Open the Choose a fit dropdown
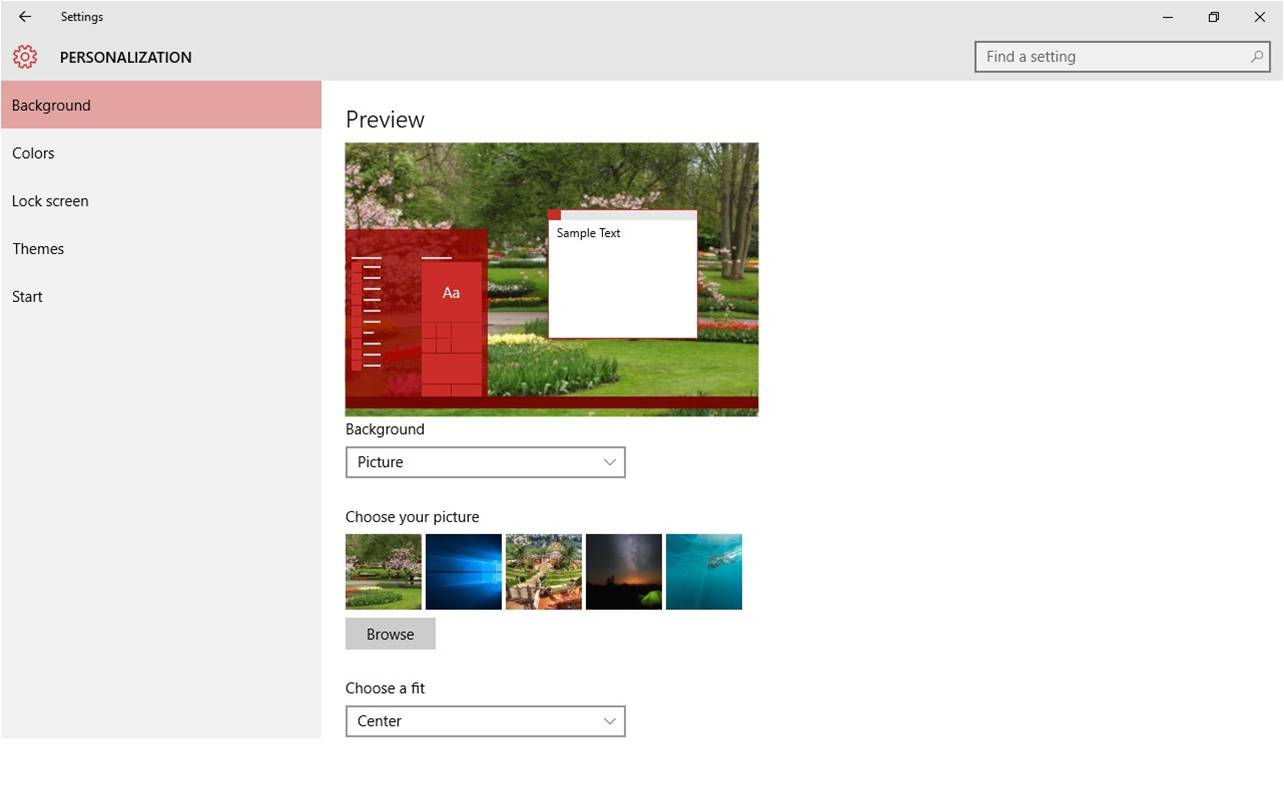The height and width of the screenshot is (799, 1284). (x=485, y=721)
